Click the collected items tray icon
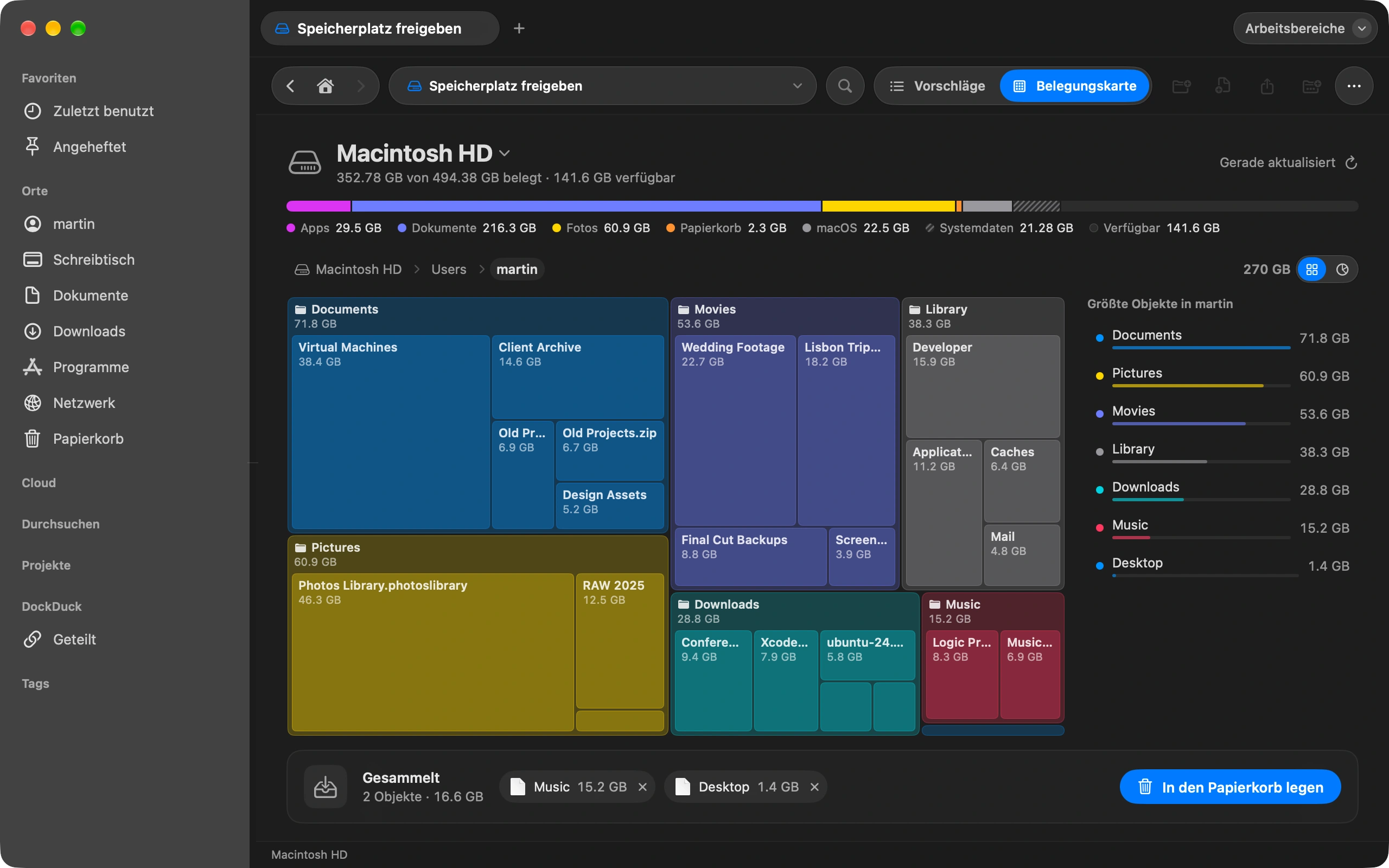The height and width of the screenshot is (868, 1389). click(326, 787)
